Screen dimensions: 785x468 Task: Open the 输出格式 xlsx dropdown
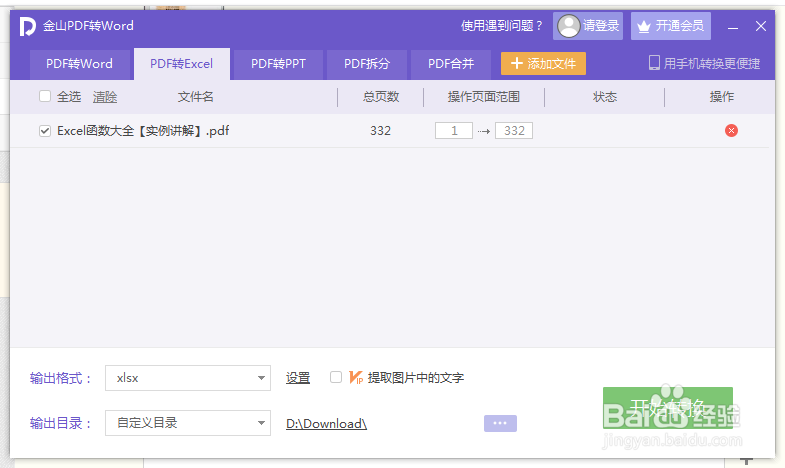(188, 378)
